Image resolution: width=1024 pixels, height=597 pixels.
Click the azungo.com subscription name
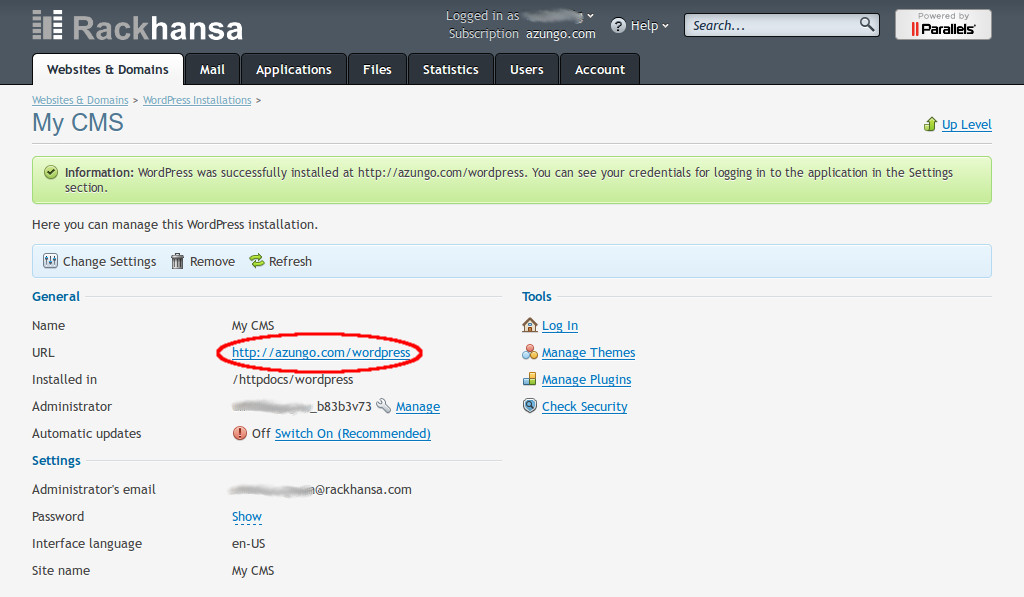click(x=561, y=33)
